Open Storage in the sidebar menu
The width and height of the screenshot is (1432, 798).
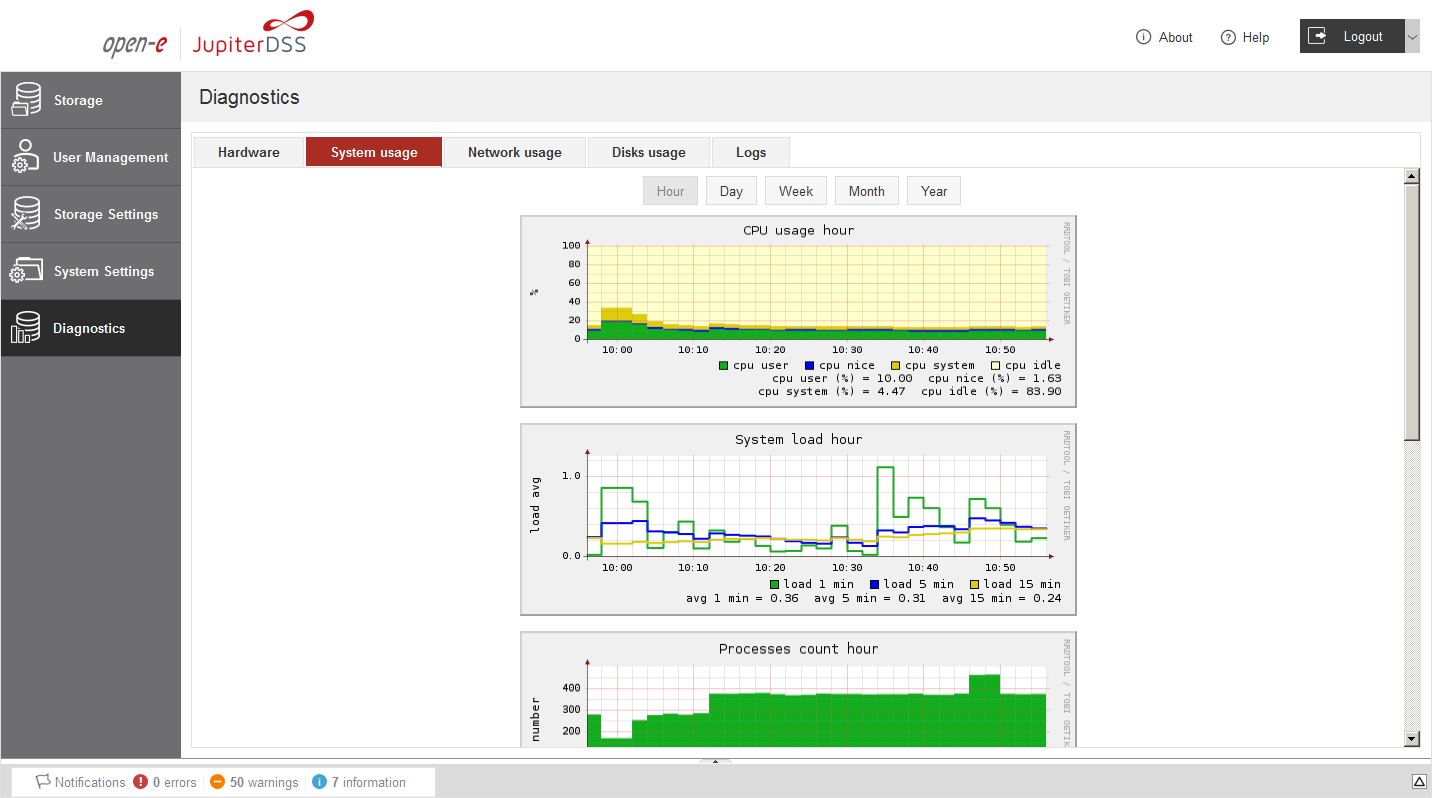click(91, 100)
